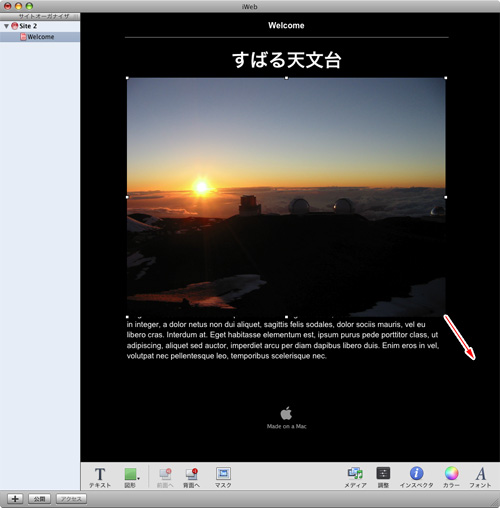The image size is (500, 508).
Task: Select Site 2 in site organizer
Action: click(x=28, y=26)
